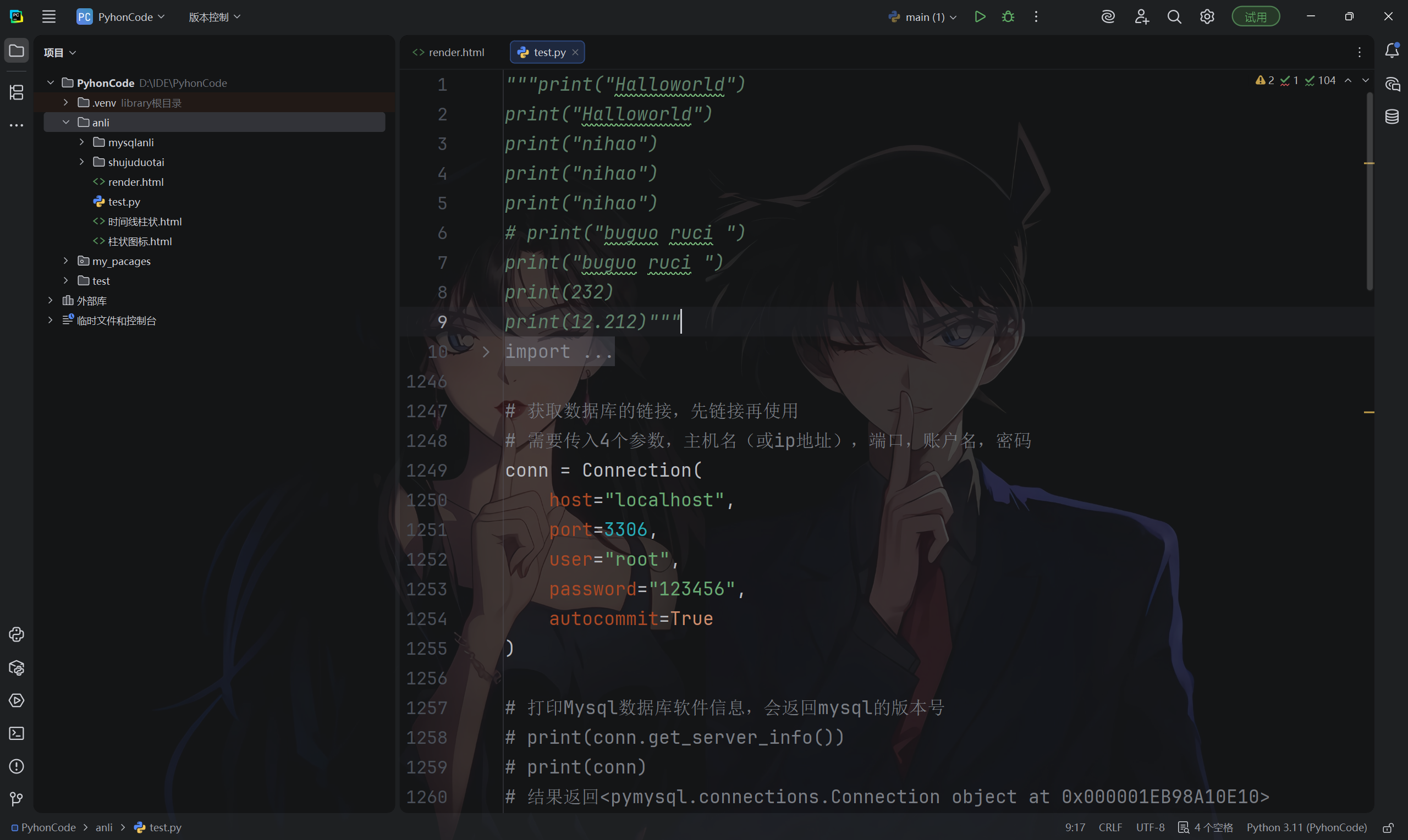Collapse the anli folder in project tree
1408x840 pixels.
click(x=66, y=122)
